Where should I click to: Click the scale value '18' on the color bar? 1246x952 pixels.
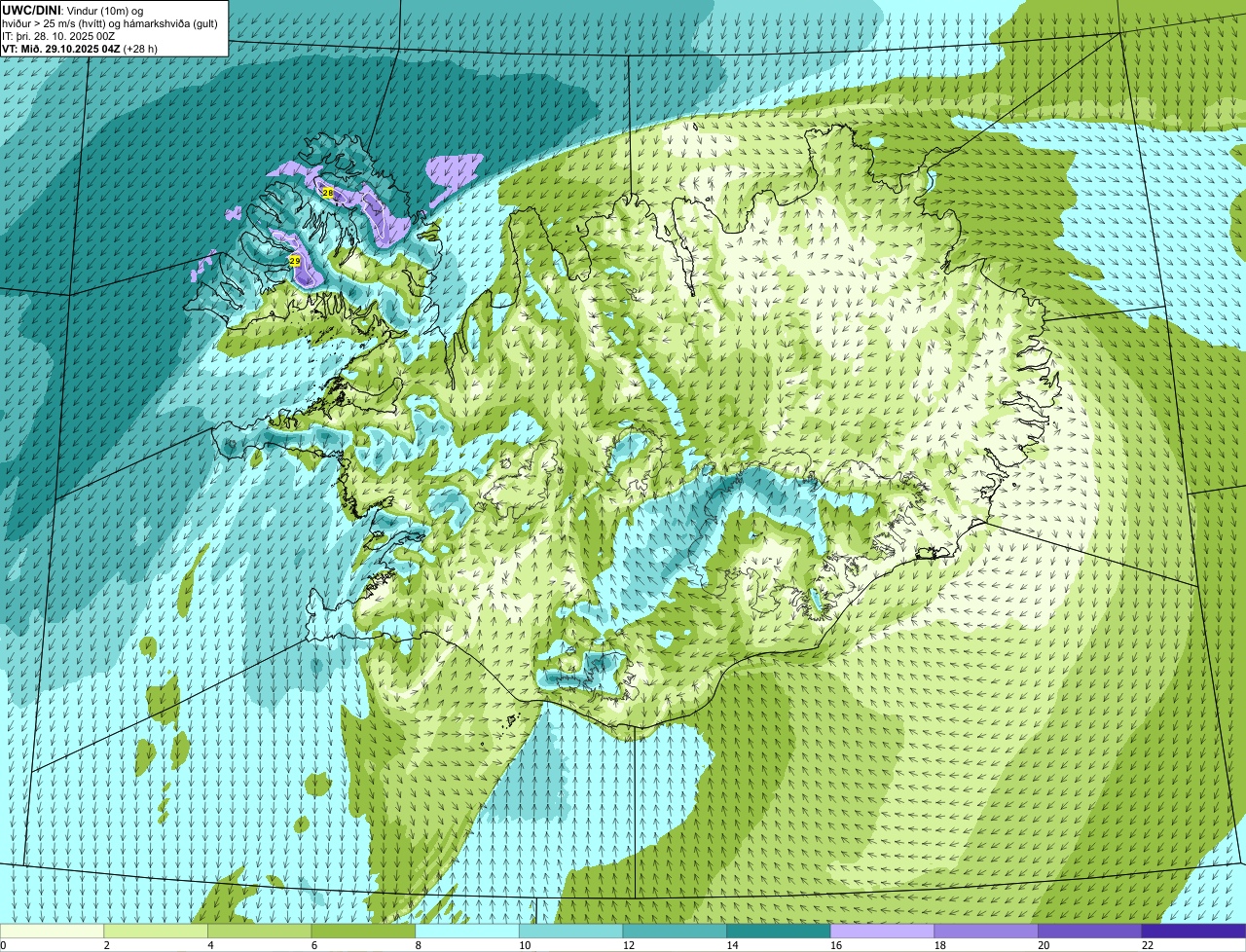940,944
